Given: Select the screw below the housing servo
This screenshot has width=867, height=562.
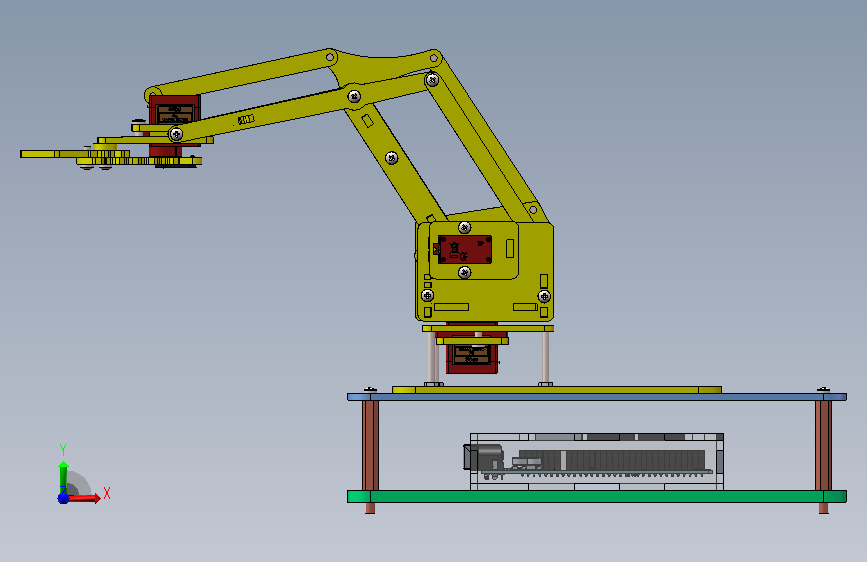Looking at the screenshot, I should click(464, 272).
